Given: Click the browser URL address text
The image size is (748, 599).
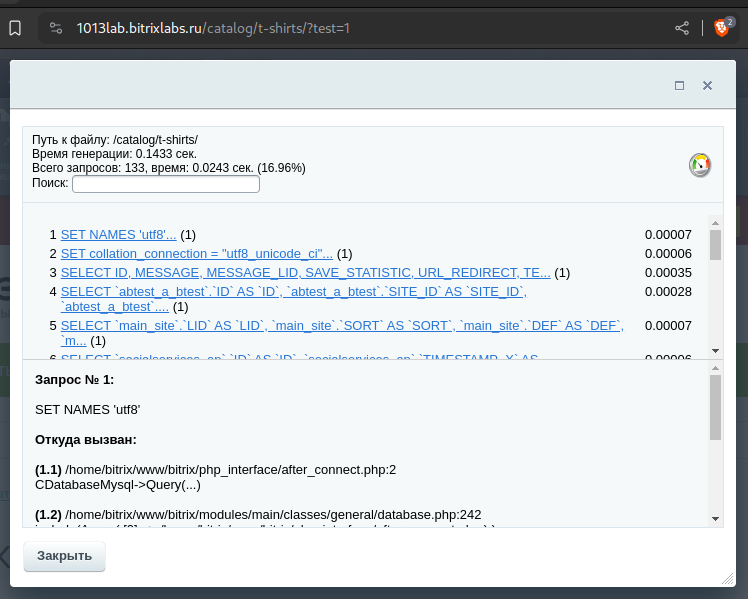Looking at the screenshot, I should point(213,28).
